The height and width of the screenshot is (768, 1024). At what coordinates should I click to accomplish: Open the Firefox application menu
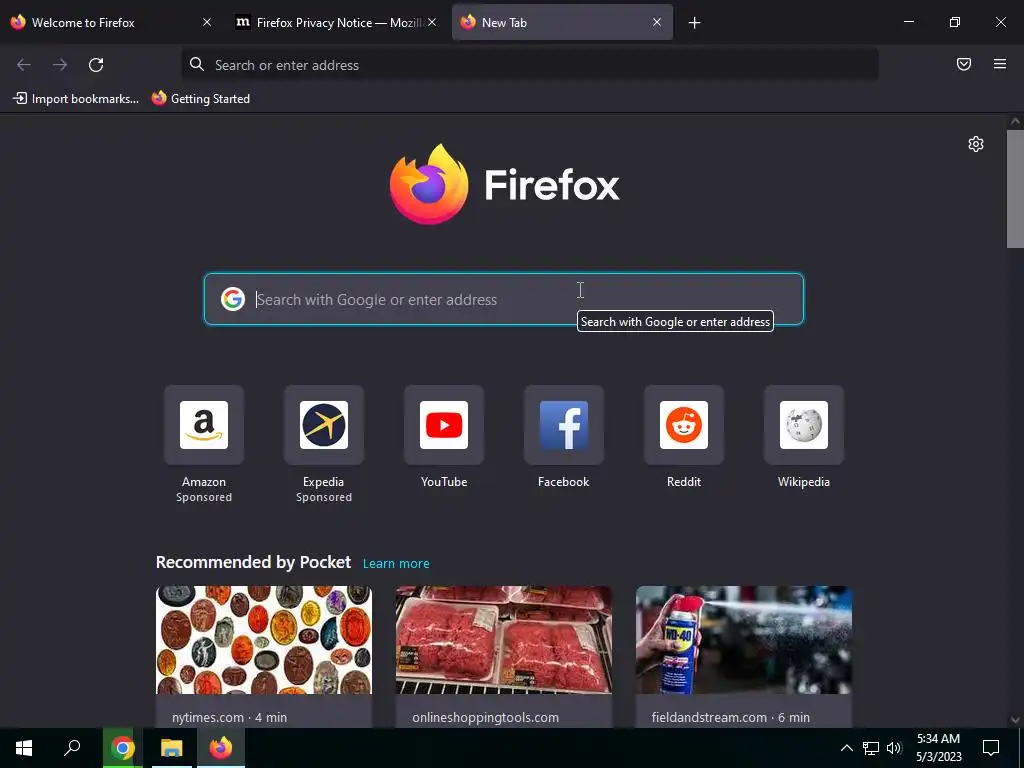(x=999, y=64)
